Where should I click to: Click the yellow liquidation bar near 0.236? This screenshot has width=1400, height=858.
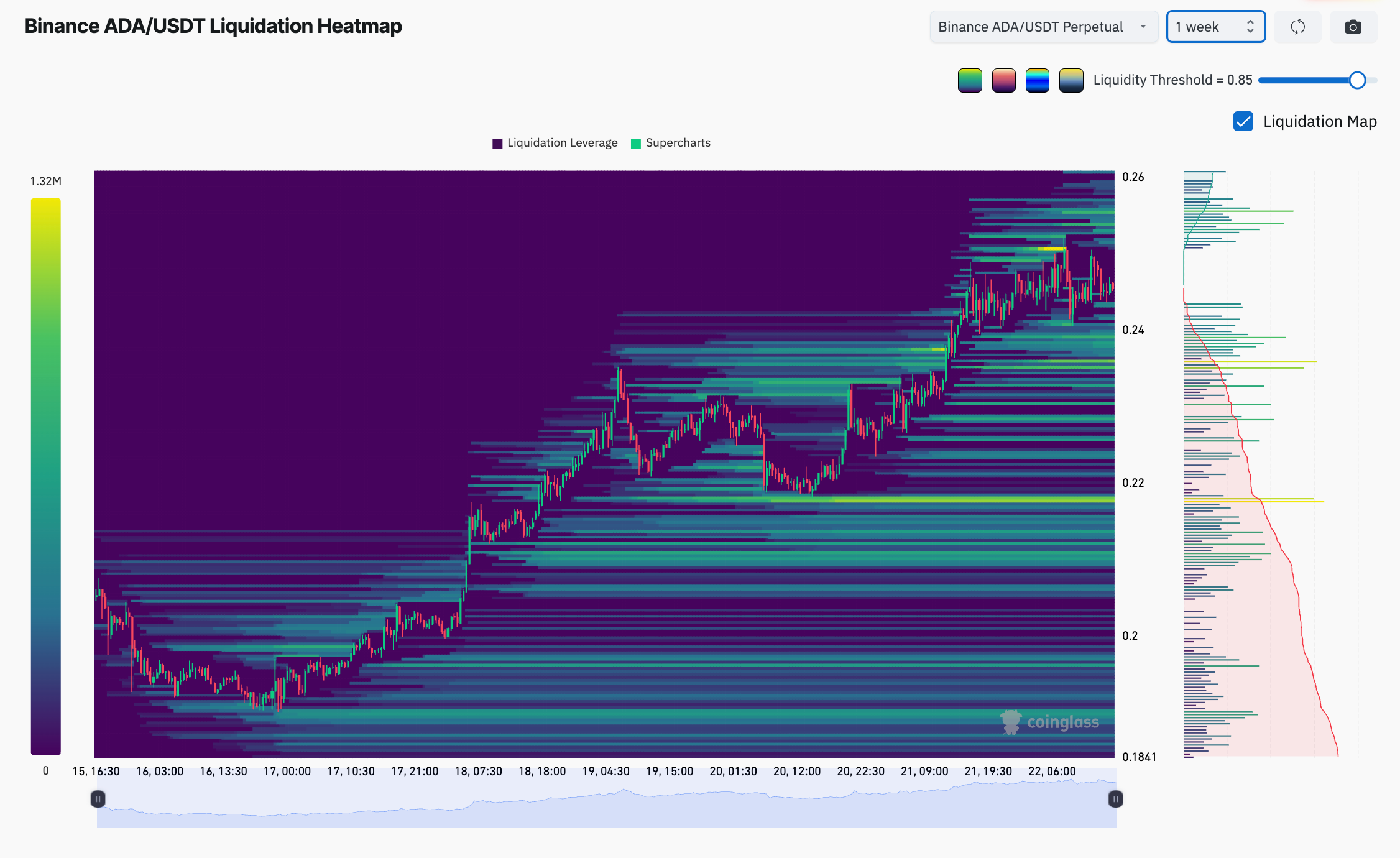pos(1250,362)
